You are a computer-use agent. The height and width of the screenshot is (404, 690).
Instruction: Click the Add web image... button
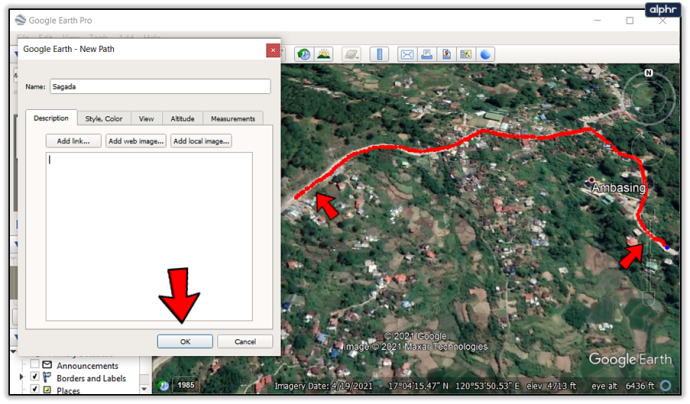pos(136,141)
